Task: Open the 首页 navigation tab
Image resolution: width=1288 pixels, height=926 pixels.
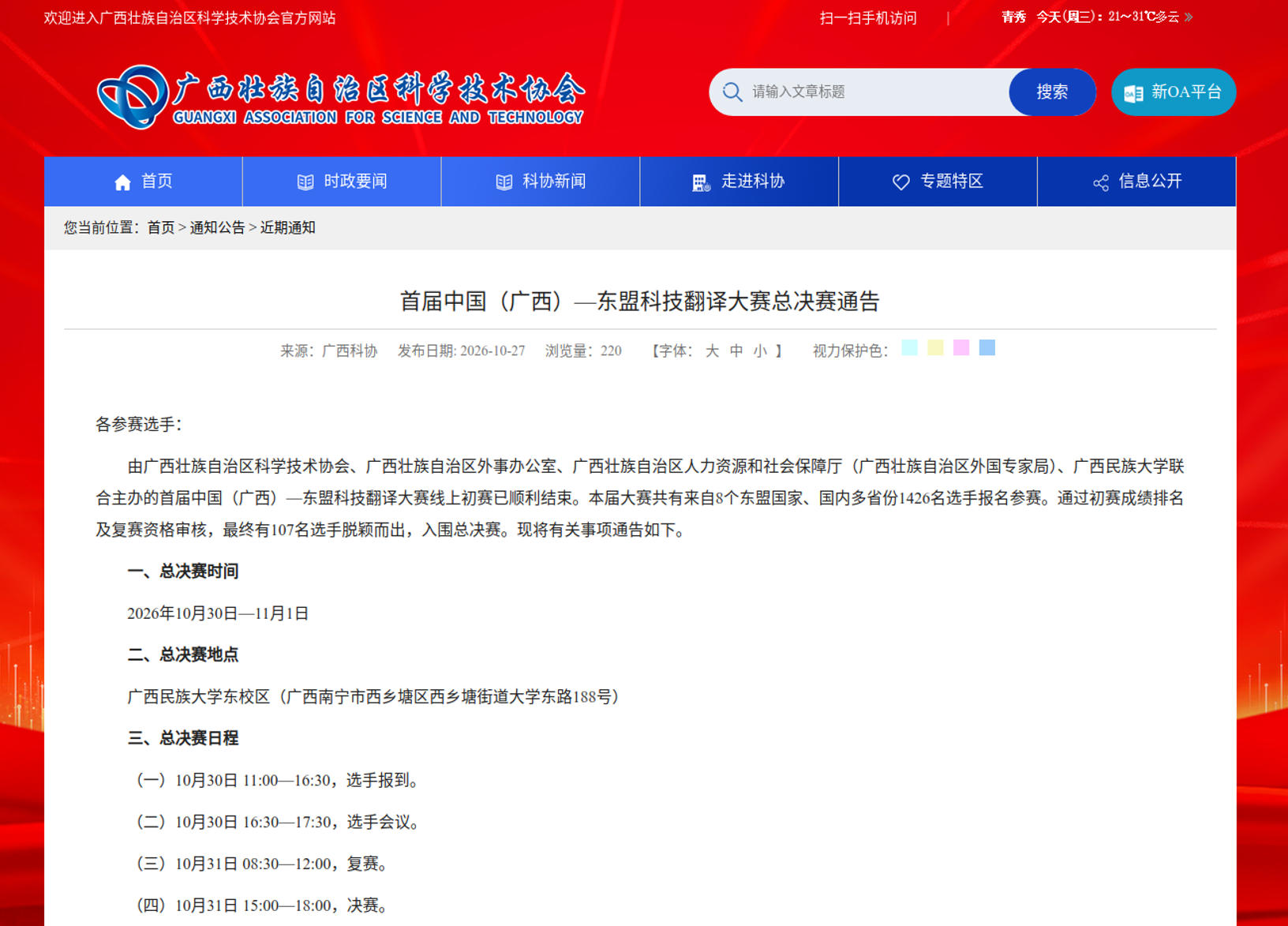Action: [x=144, y=182]
